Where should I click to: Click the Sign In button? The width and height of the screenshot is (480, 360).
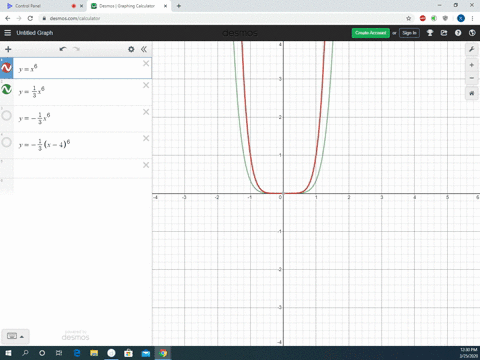[409, 33]
